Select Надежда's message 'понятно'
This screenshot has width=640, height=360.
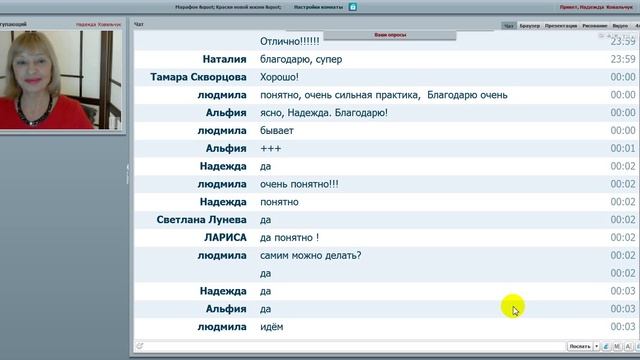[x=279, y=202]
